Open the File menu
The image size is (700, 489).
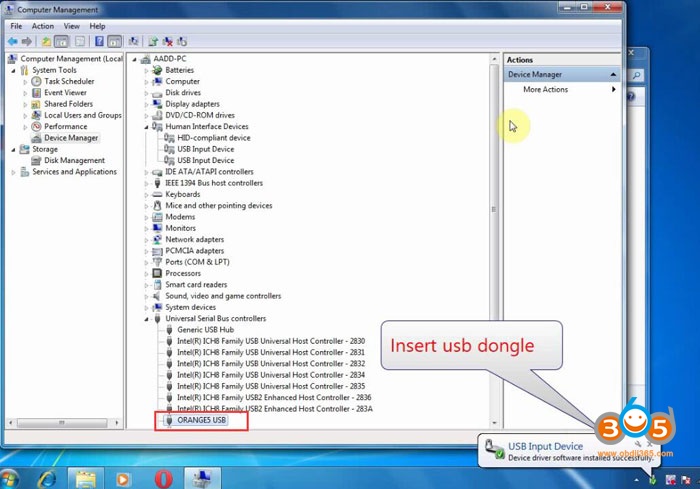[x=16, y=26]
